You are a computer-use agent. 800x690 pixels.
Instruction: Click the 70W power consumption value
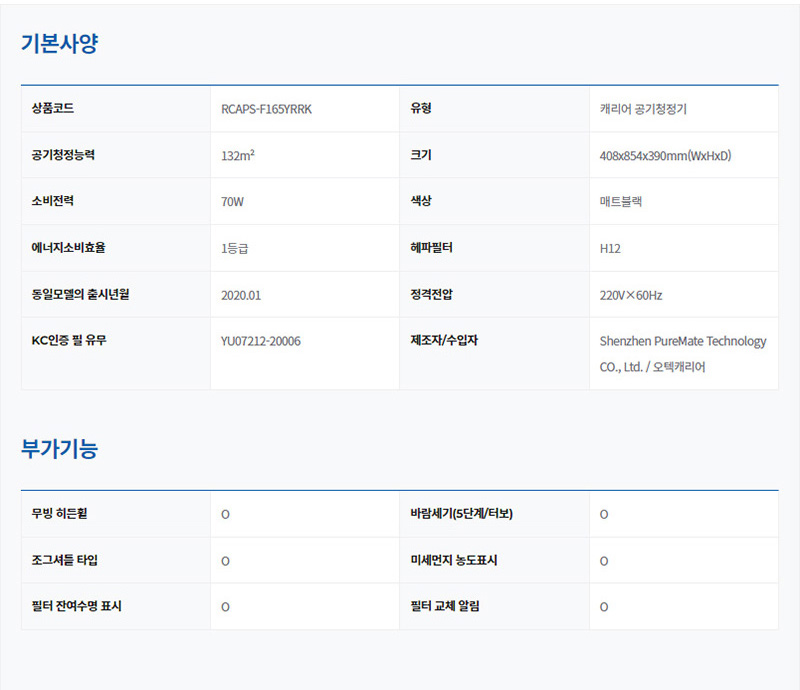[x=232, y=201]
